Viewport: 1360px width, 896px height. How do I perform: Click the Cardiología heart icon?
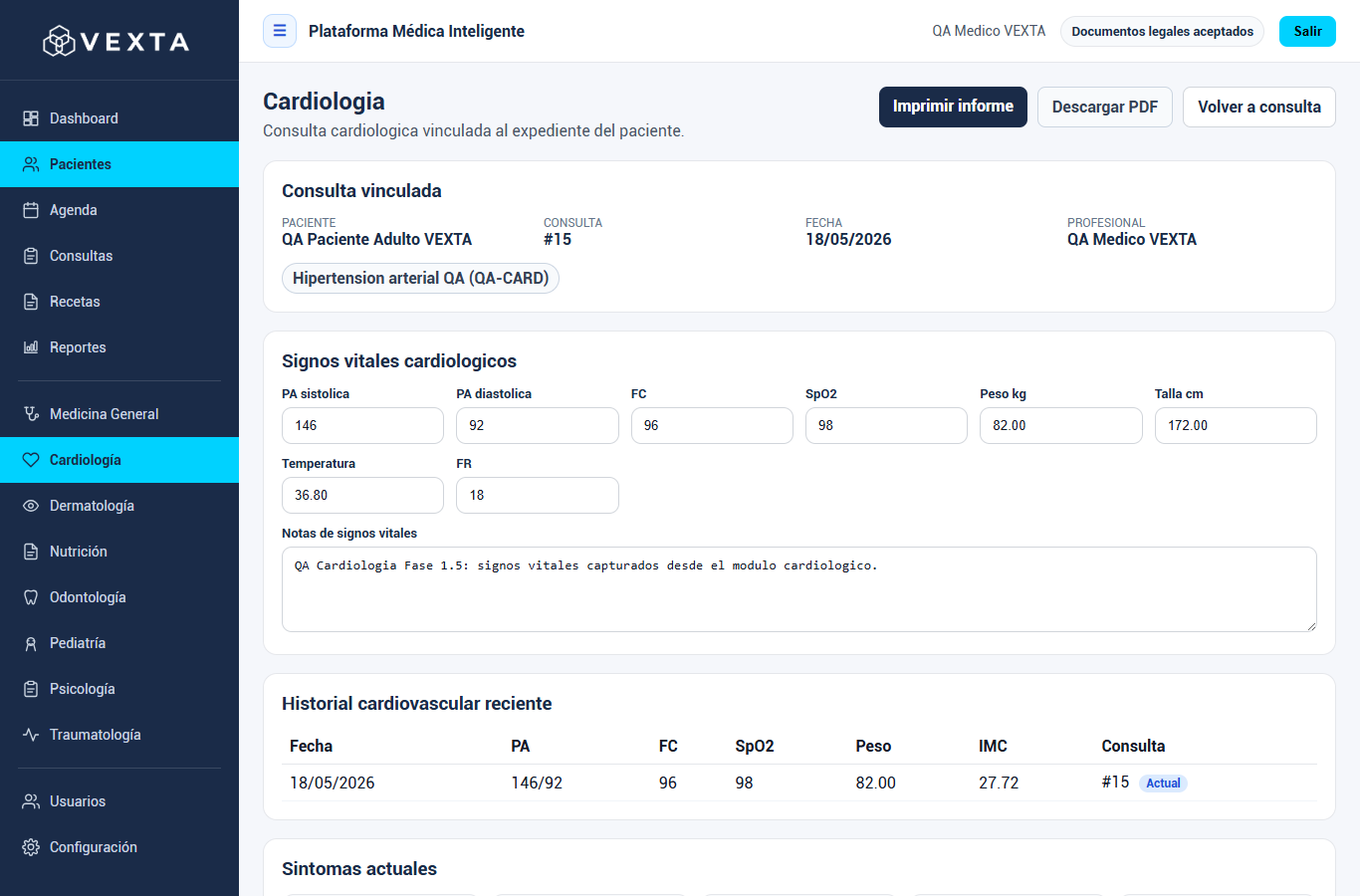click(31, 460)
